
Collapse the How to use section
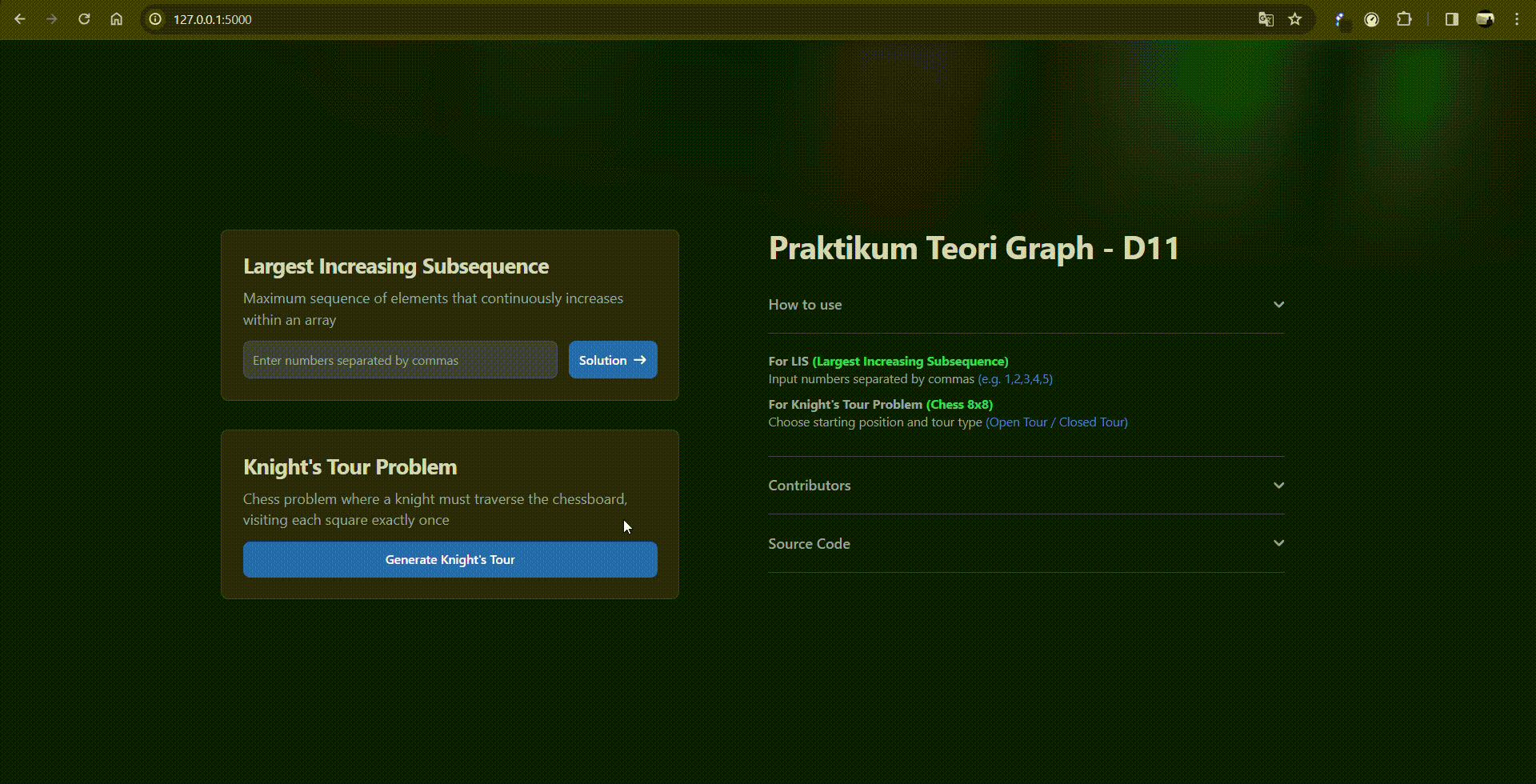pos(1278,305)
